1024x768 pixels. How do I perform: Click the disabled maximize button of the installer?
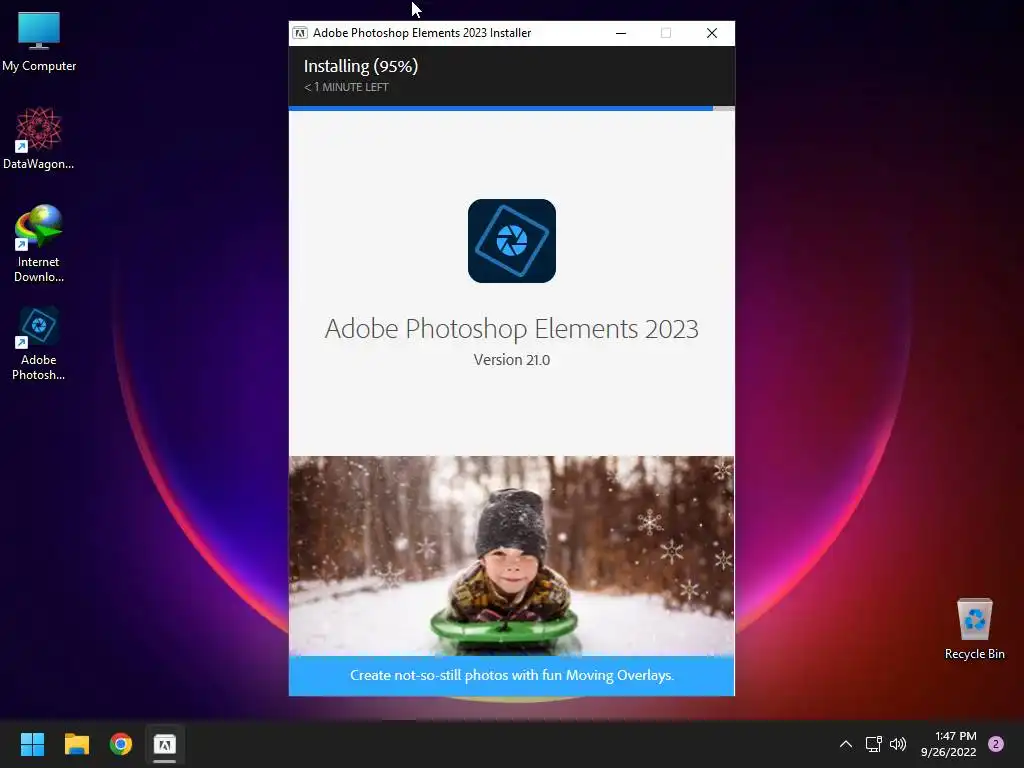coord(665,33)
